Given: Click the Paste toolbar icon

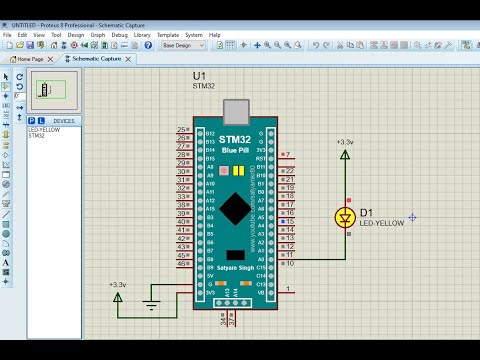Looking at the screenshot, I should coord(360,45).
